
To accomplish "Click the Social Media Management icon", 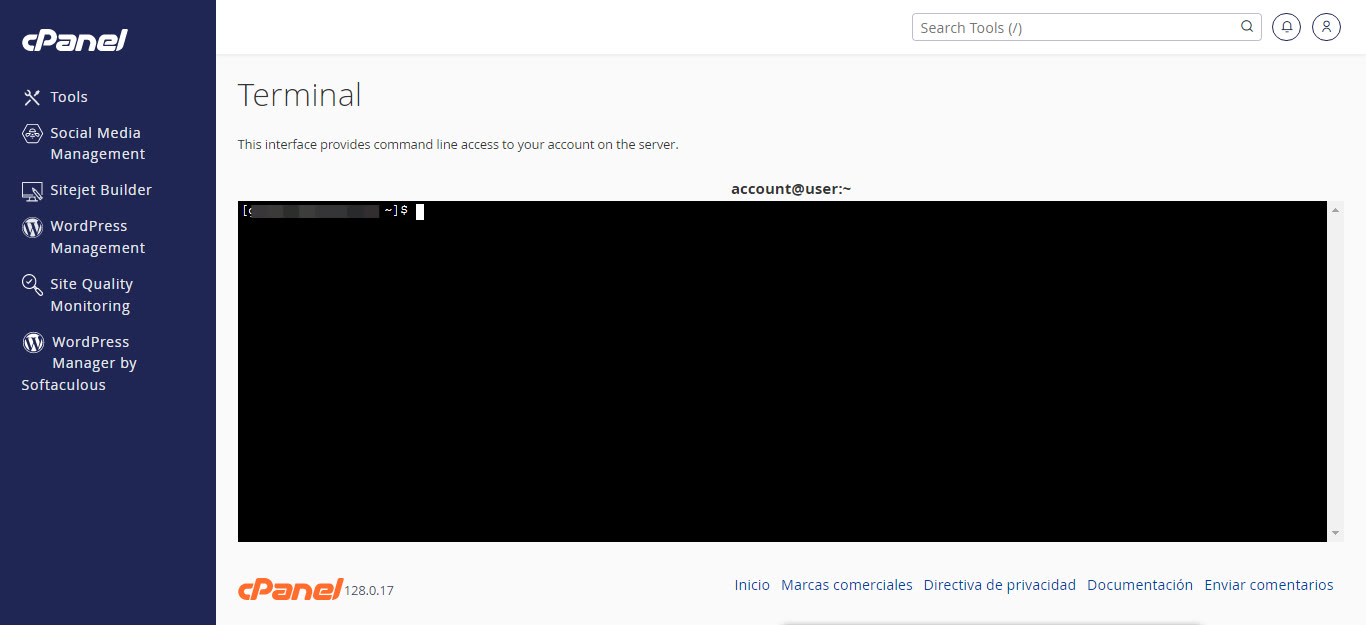I will (32, 133).
